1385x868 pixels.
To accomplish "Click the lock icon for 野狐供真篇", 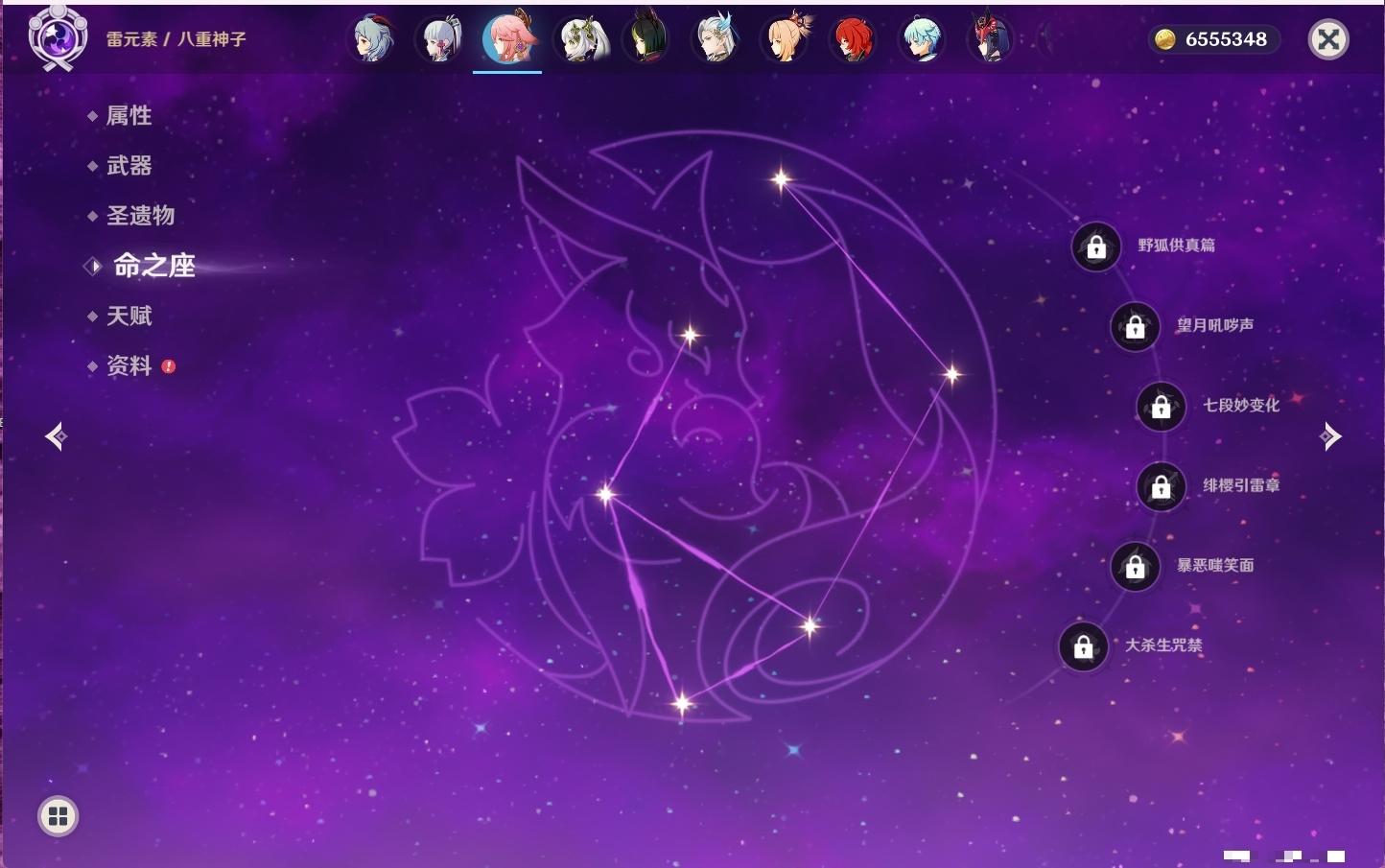I will point(1096,247).
